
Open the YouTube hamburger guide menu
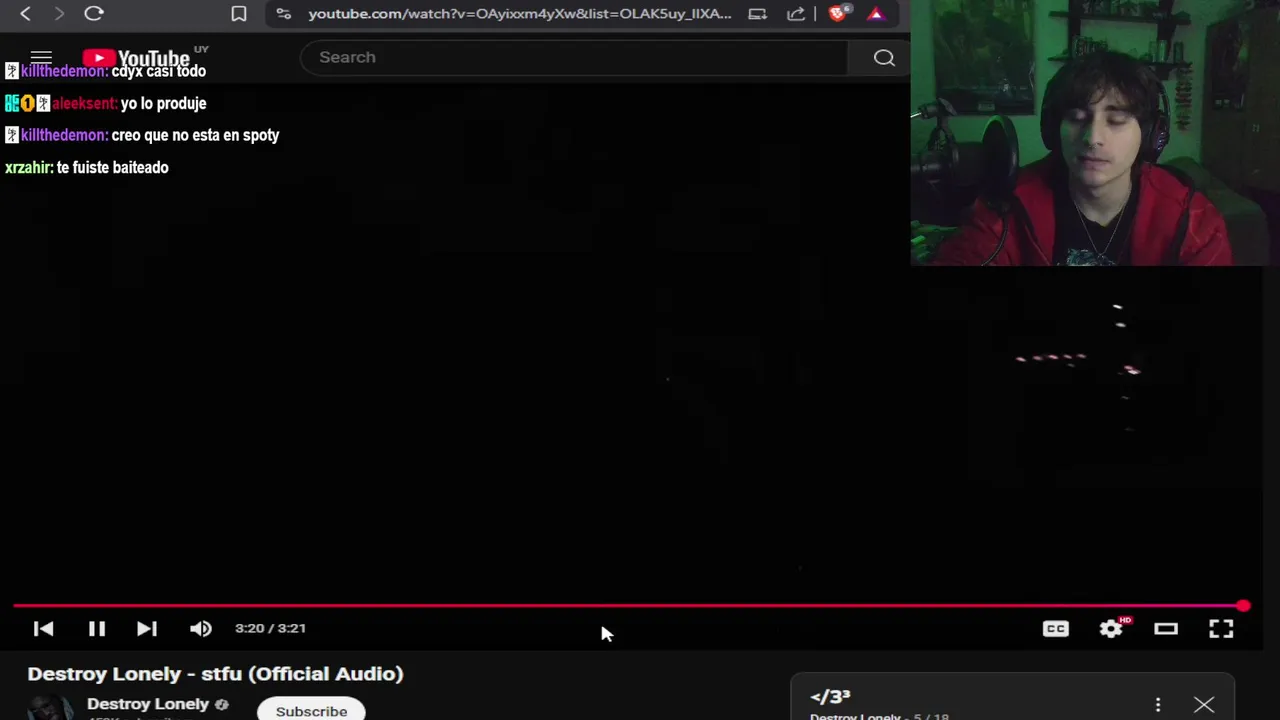[41, 57]
